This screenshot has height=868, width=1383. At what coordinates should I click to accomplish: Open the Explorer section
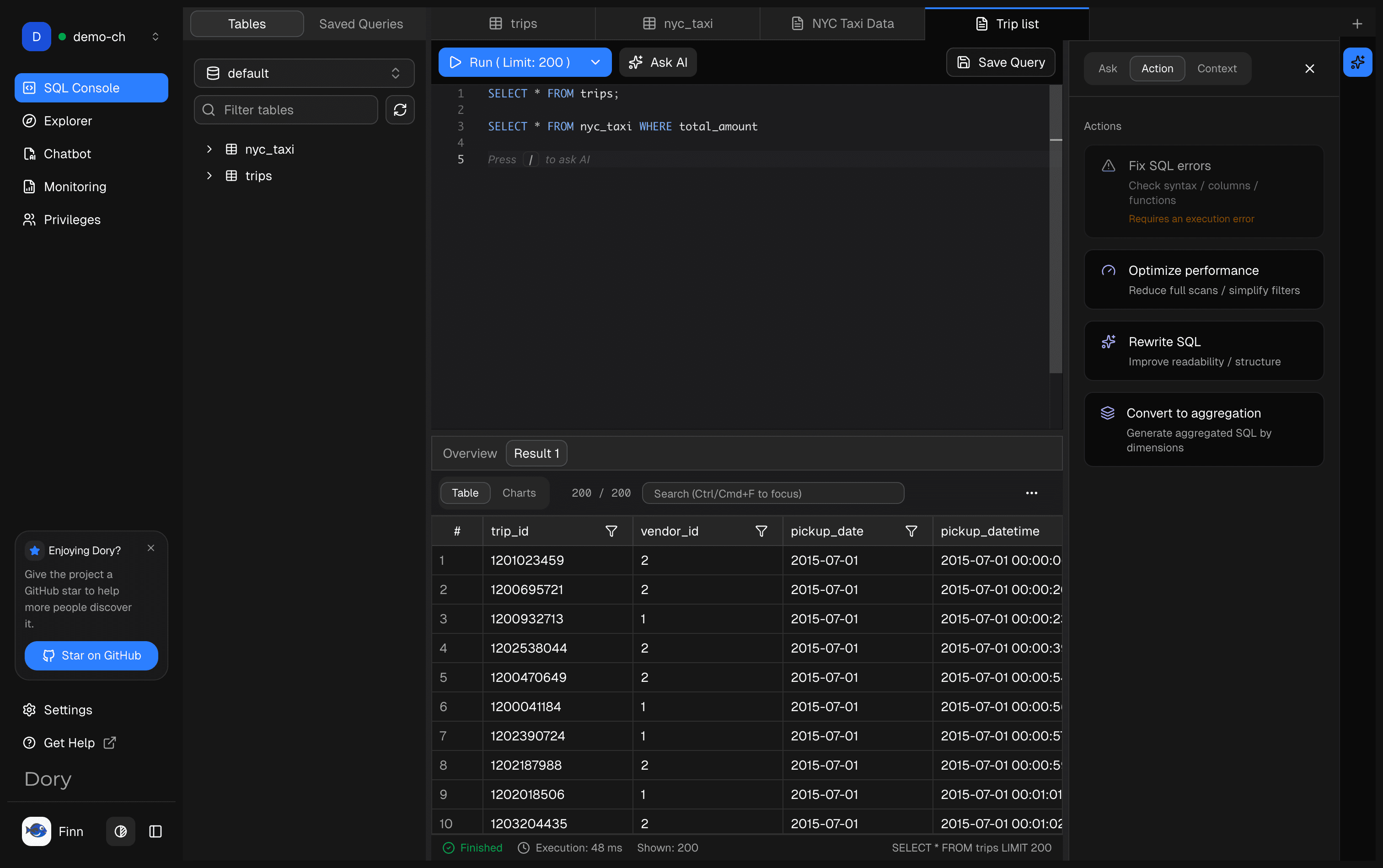(x=91, y=121)
